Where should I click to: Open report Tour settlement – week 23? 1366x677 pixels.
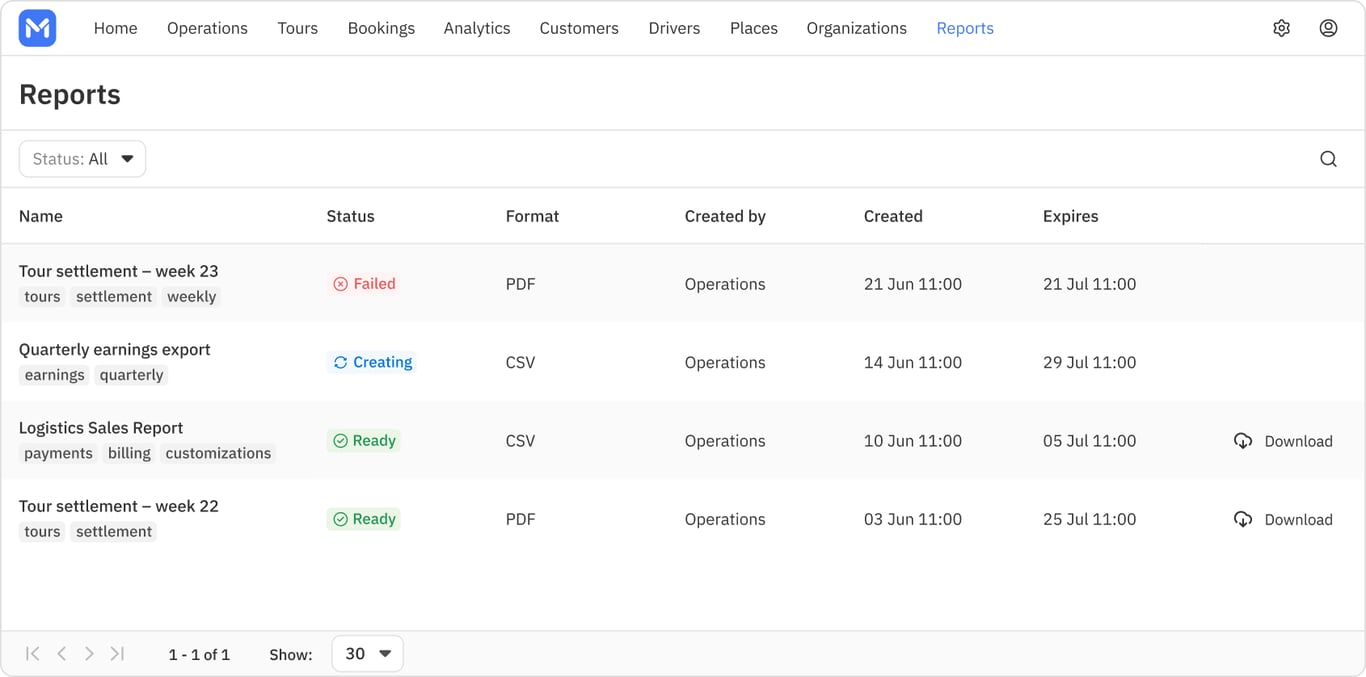[x=119, y=271]
